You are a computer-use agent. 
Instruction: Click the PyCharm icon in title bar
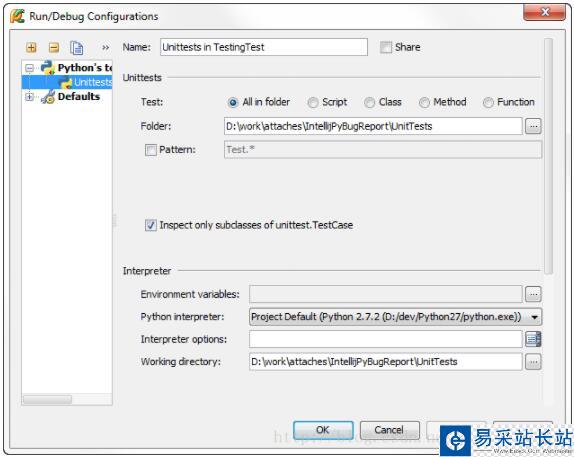point(17,16)
